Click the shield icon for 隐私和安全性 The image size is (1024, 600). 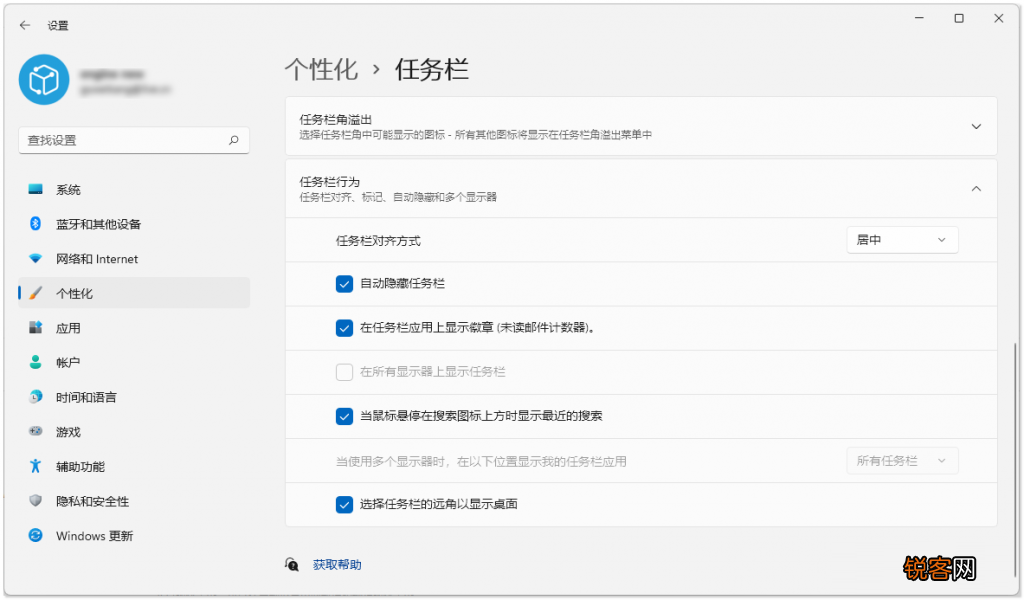pos(35,501)
